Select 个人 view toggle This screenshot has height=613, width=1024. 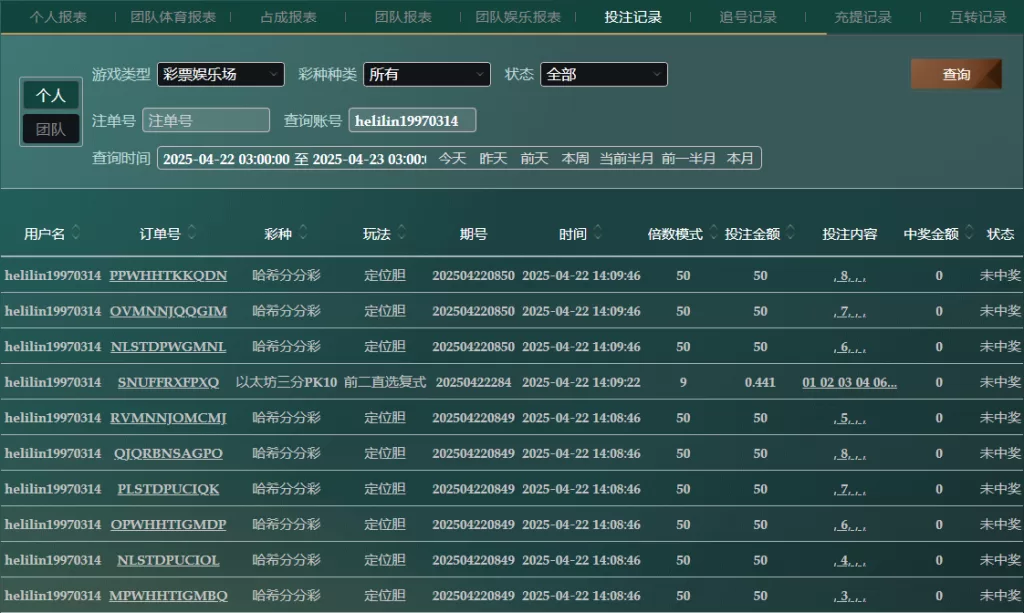tap(51, 95)
